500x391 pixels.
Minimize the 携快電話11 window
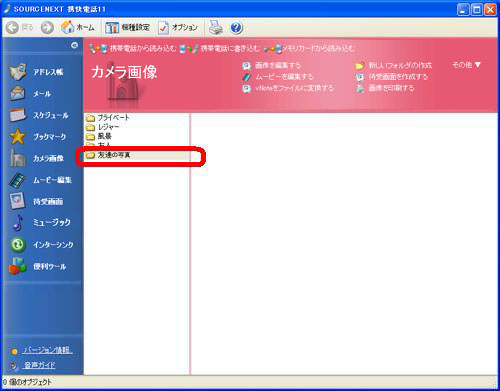463,9
